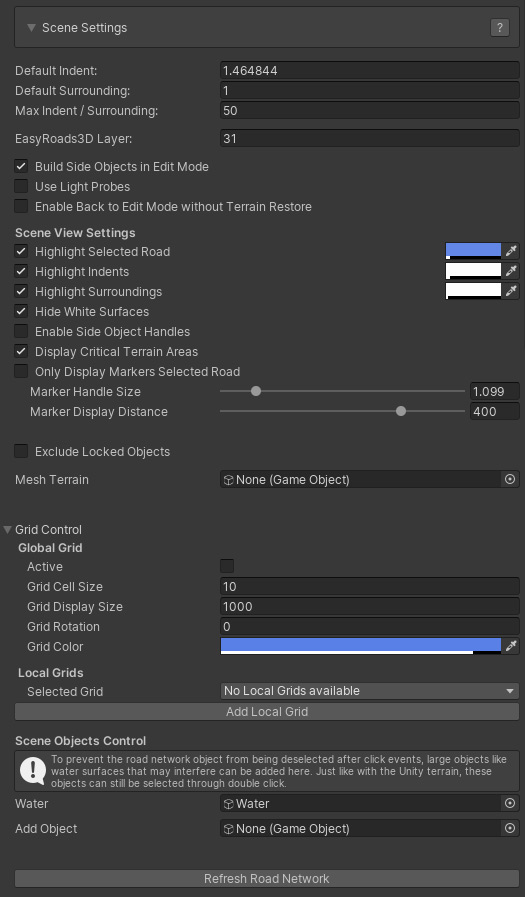Viewport: 525px width, 897px height.
Task: Open the Grid Color swatch
Action: 361,646
